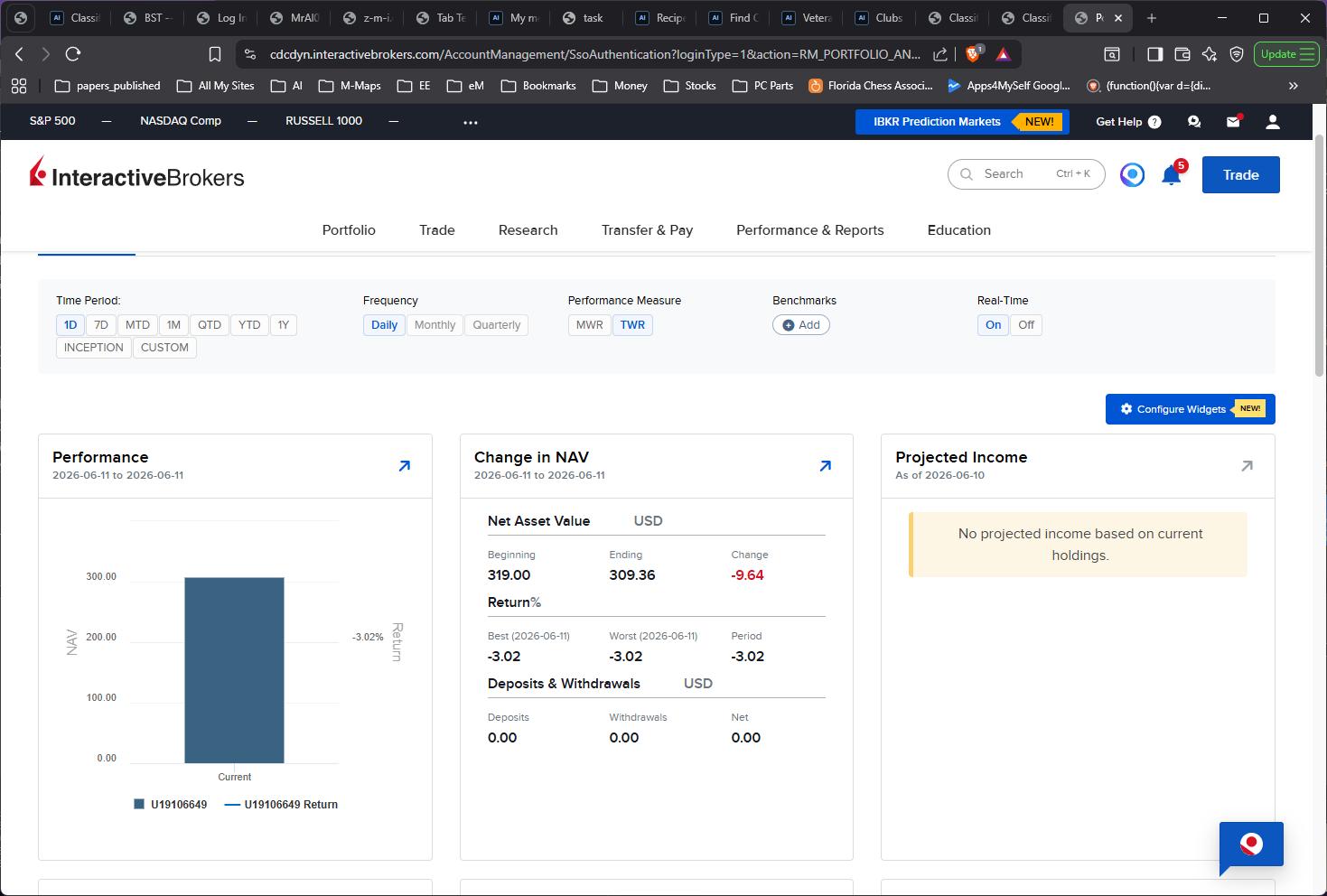Turn Real-Time Off
Viewport: 1327px width, 896px height.
[1026, 325]
